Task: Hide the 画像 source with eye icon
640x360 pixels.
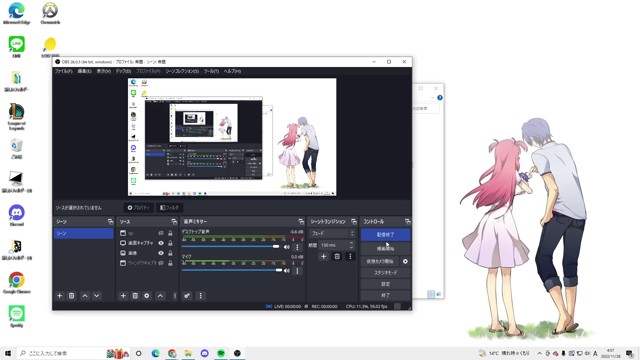Action: tap(161, 253)
